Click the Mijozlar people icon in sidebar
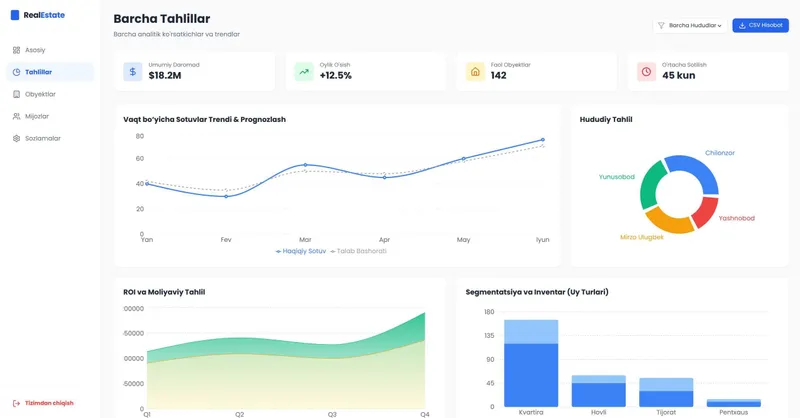Viewport: 800px width, 418px height. tap(16, 116)
